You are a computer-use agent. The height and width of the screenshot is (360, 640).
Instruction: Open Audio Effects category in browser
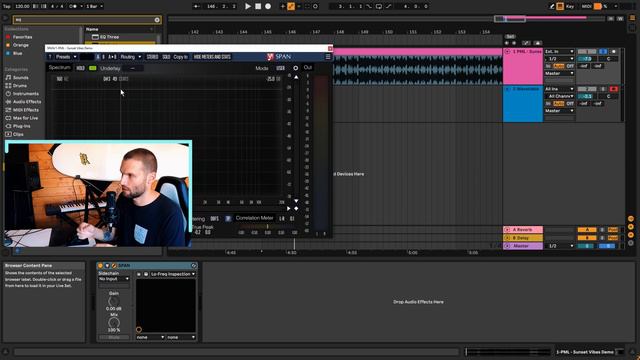pos(27,102)
